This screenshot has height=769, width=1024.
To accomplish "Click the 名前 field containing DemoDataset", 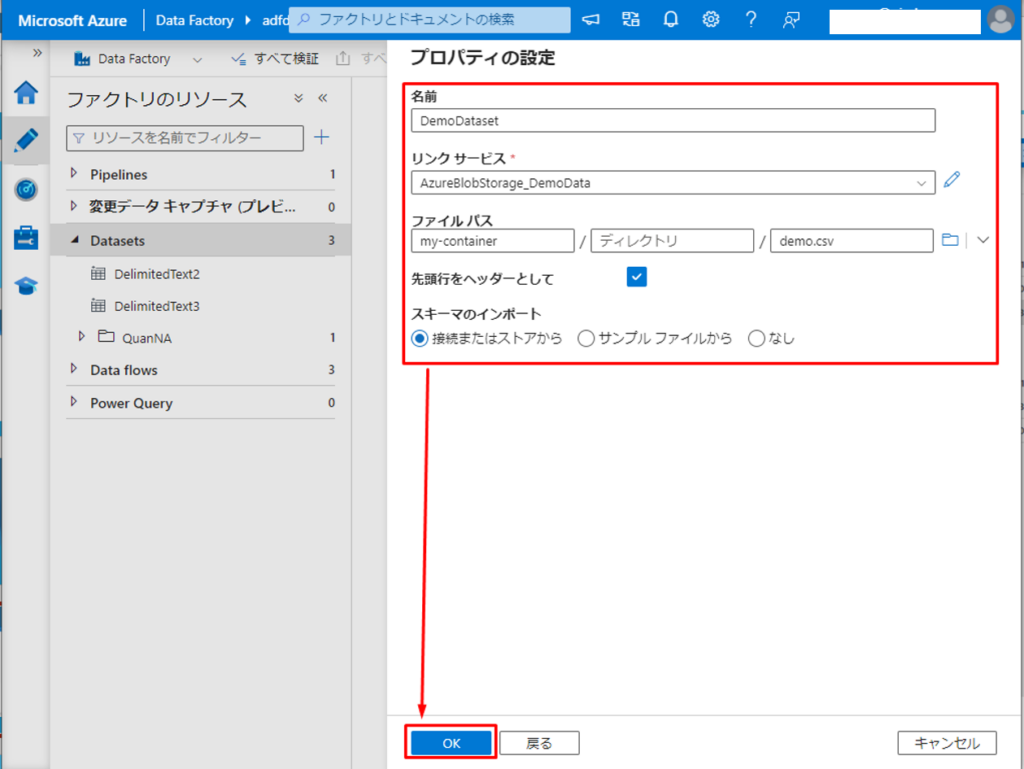I will (672, 120).
